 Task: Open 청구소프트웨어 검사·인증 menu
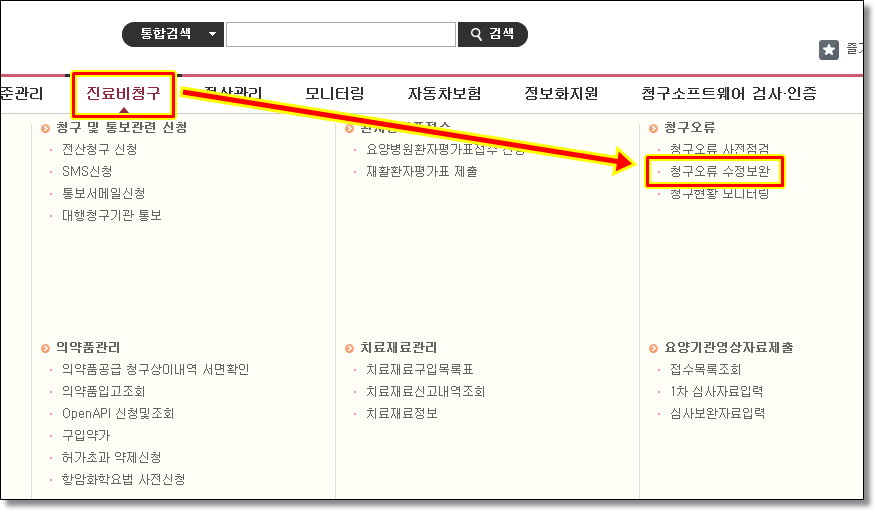[729, 94]
